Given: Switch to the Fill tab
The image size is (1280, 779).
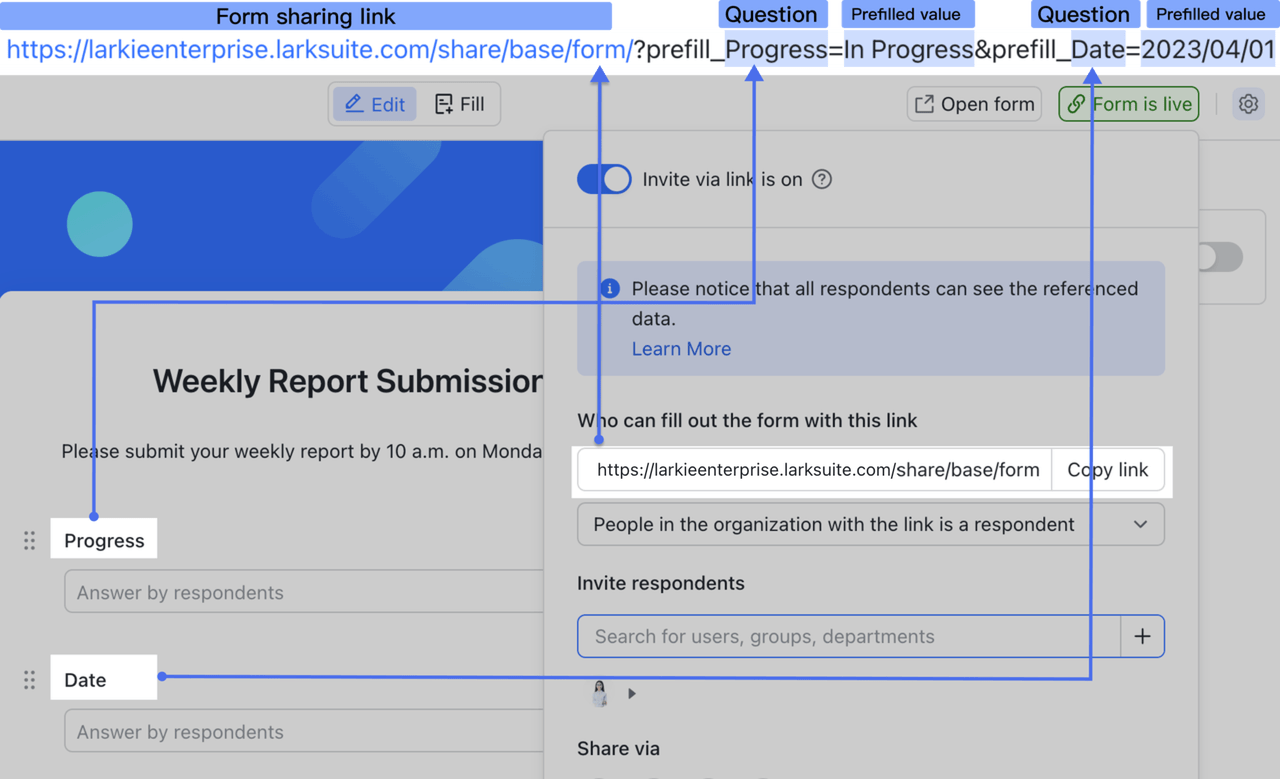Looking at the screenshot, I should tap(460, 104).
